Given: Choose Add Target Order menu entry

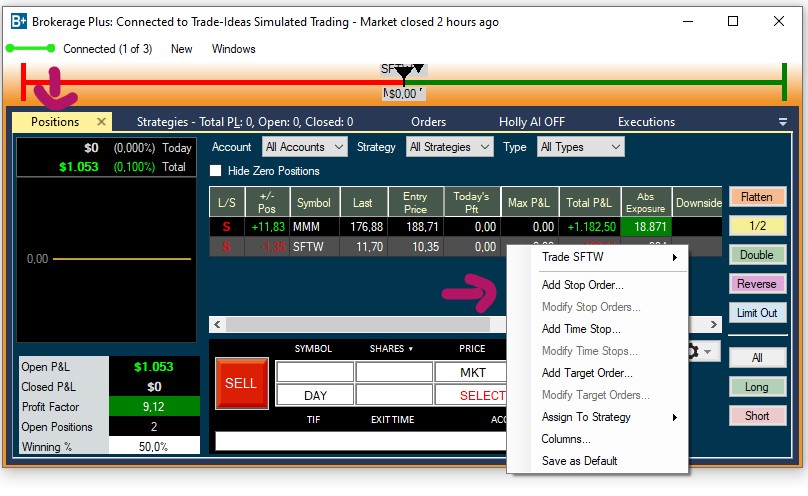Looking at the screenshot, I should click(x=587, y=373).
